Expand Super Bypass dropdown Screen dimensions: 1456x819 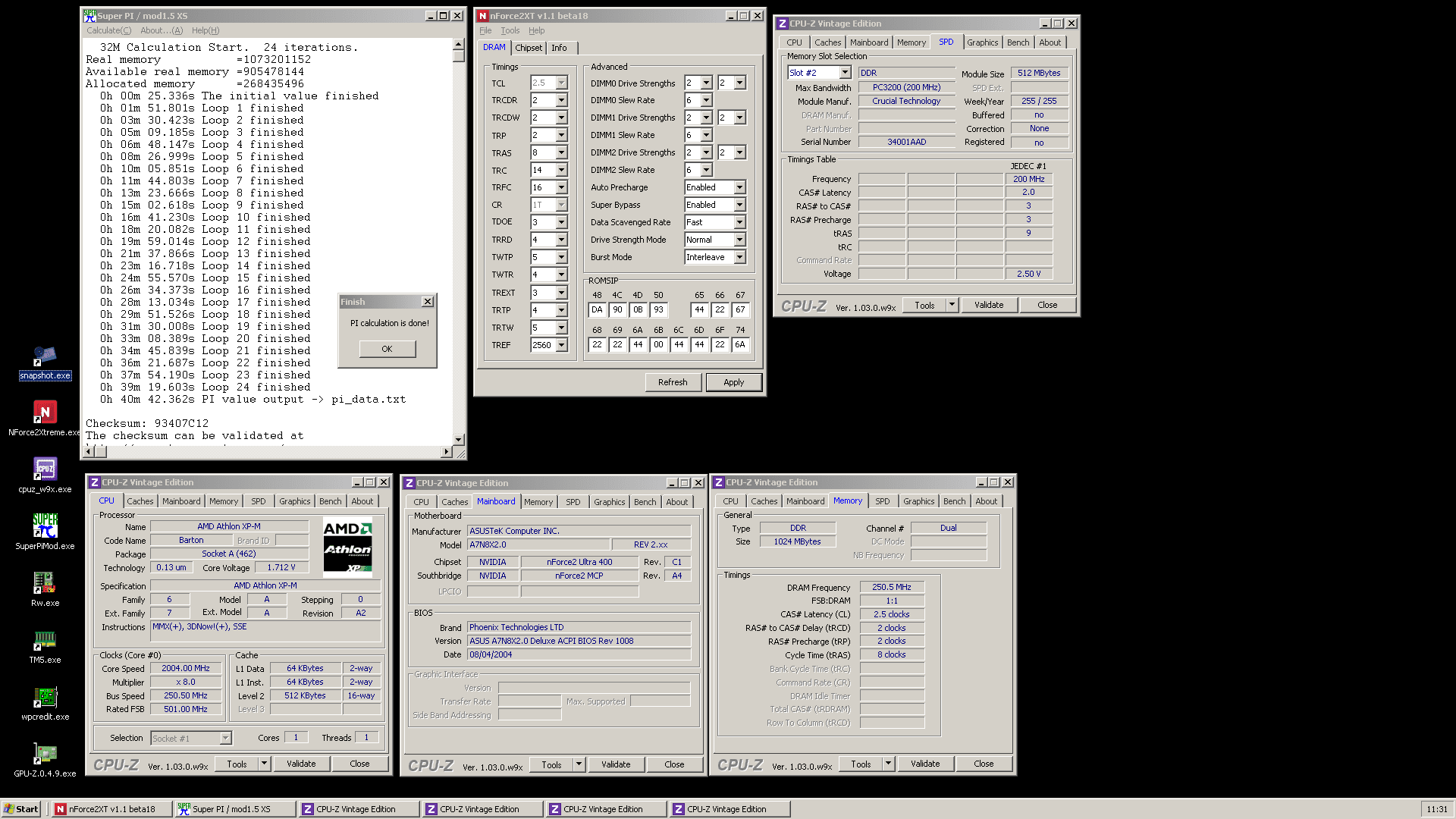click(740, 205)
